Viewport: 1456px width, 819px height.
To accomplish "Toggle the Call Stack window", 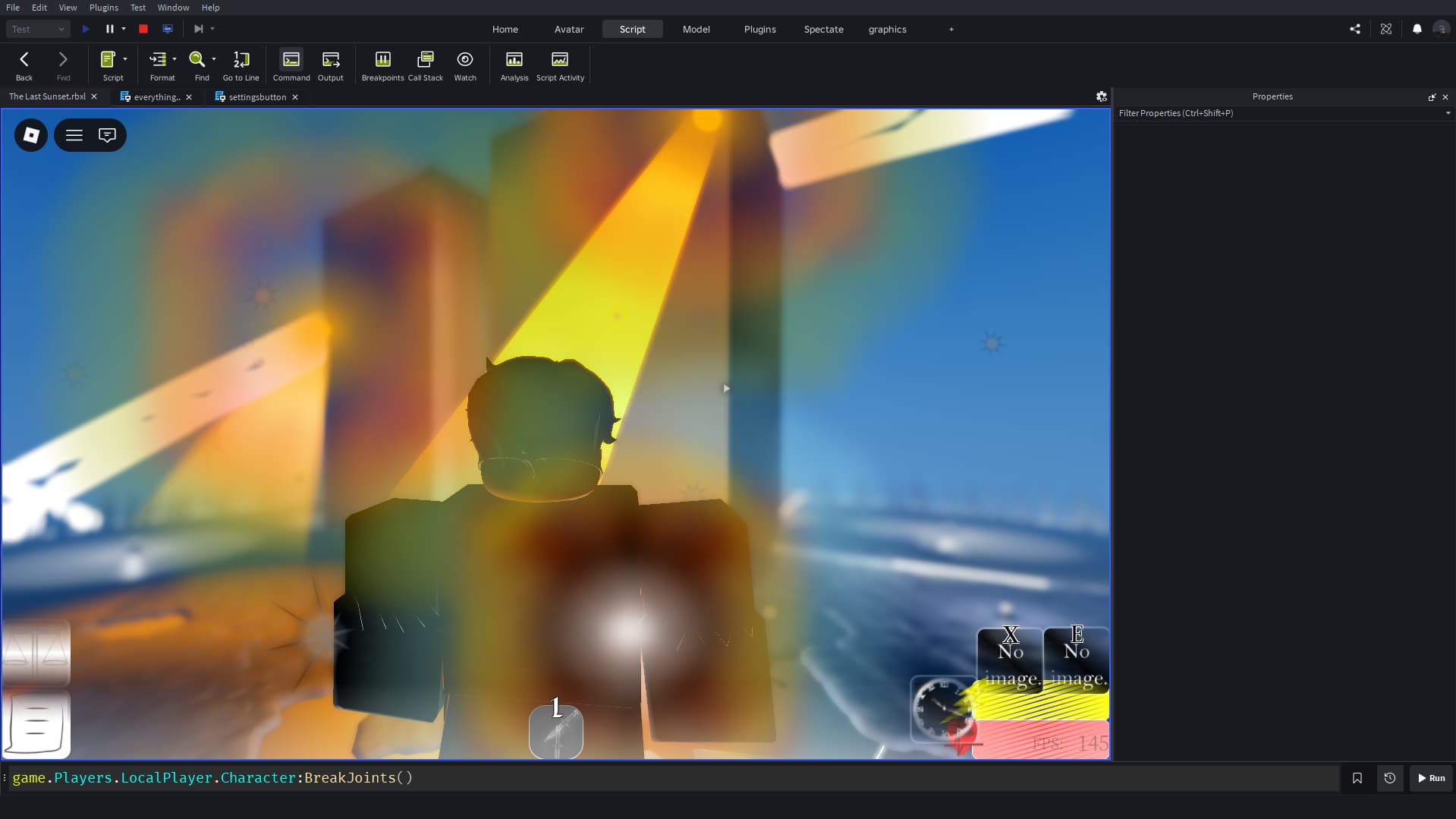I will (426, 65).
